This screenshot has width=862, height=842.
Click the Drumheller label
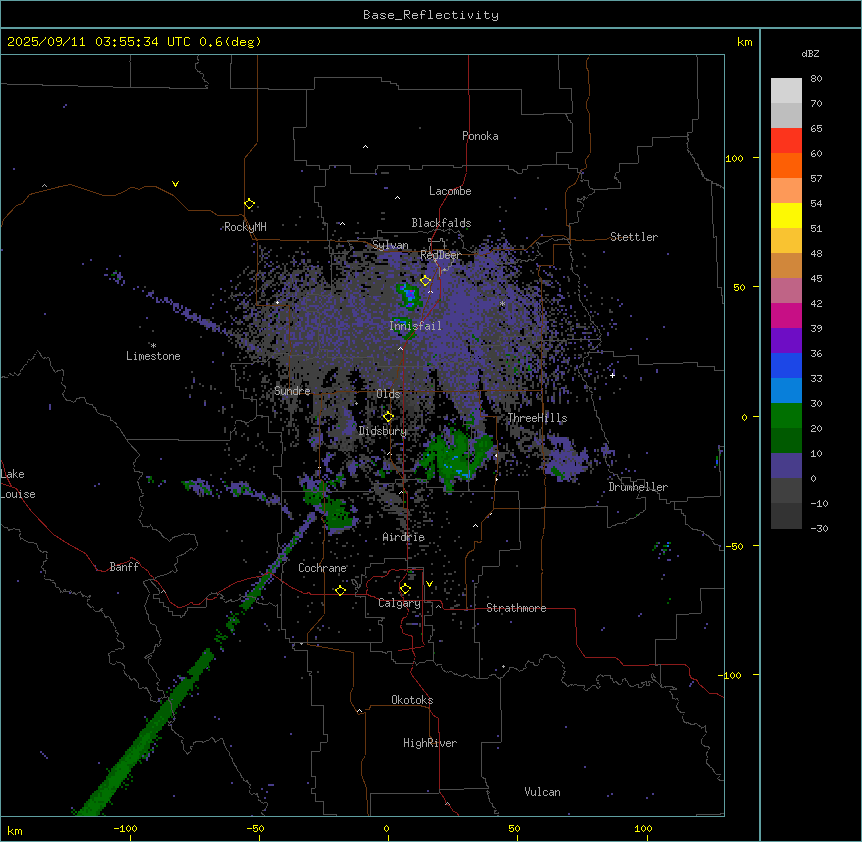pos(638,487)
